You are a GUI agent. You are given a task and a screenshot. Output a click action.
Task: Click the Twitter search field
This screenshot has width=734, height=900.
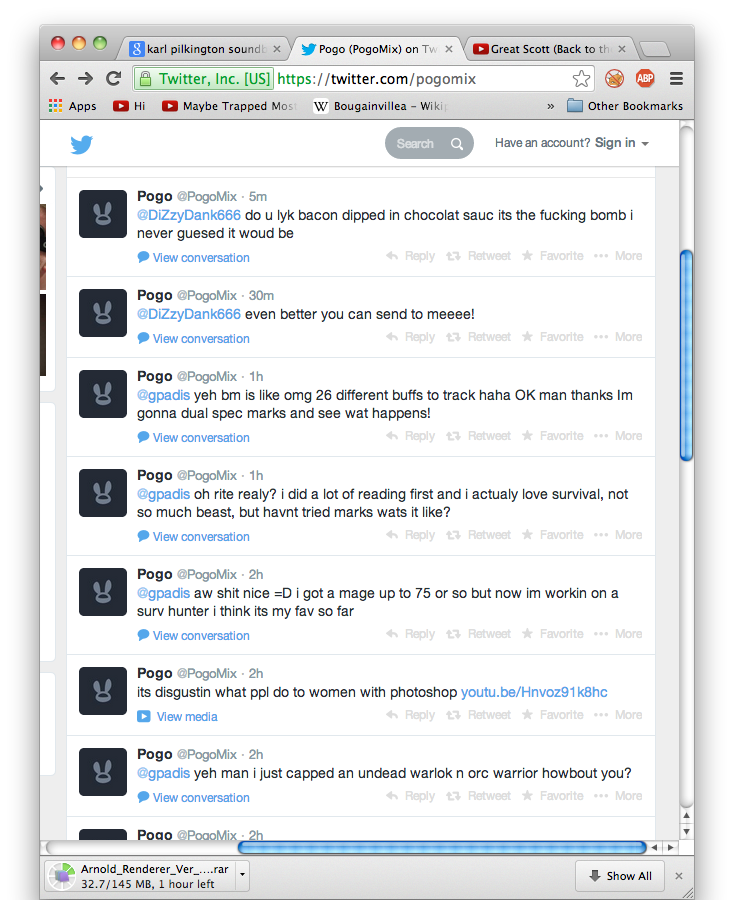click(x=417, y=144)
